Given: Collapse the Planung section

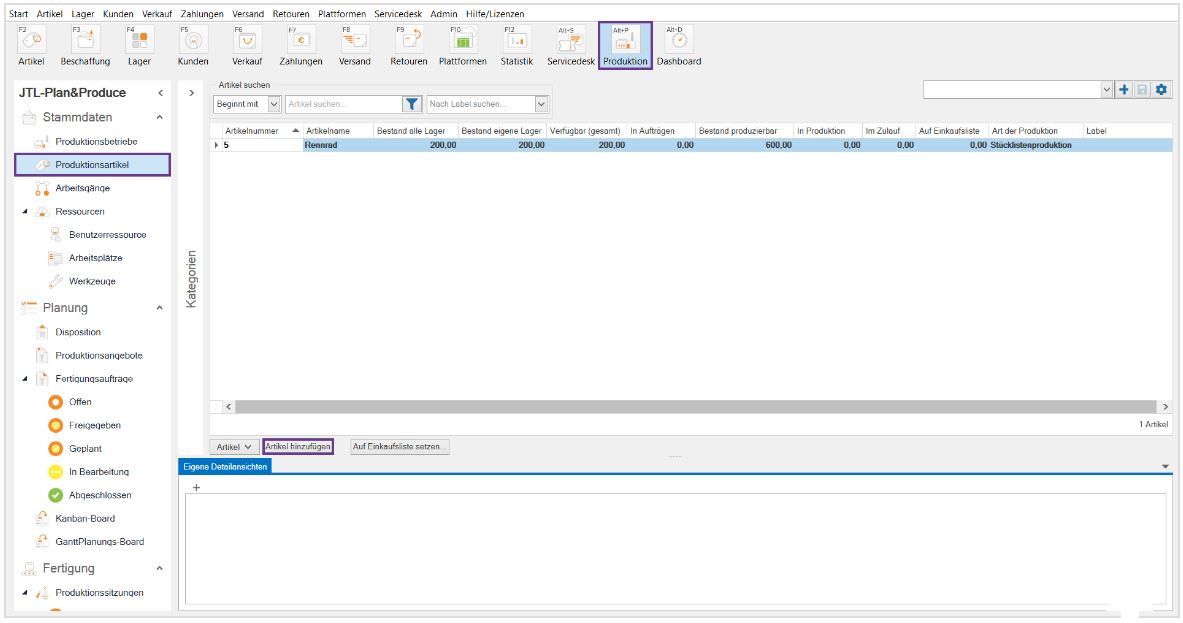Looking at the screenshot, I should coord(159,308).
